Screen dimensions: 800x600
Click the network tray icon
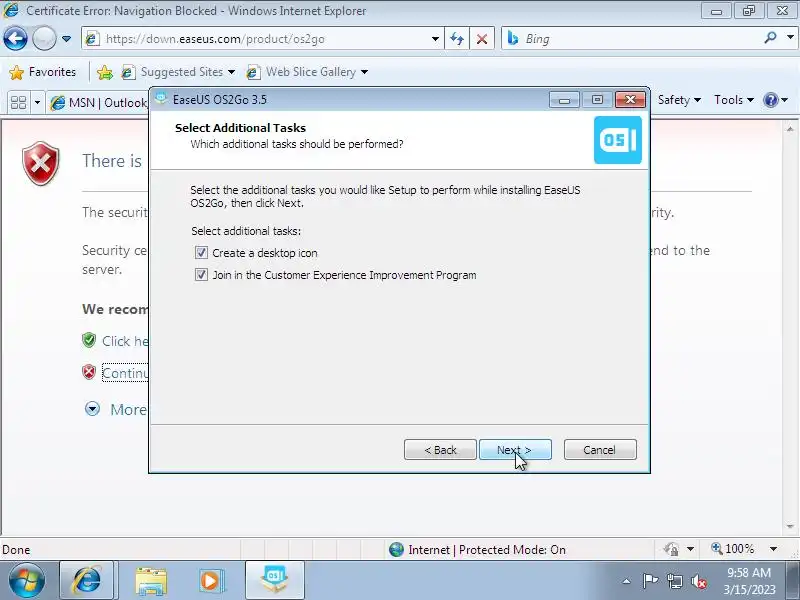[x=675, y=581]
